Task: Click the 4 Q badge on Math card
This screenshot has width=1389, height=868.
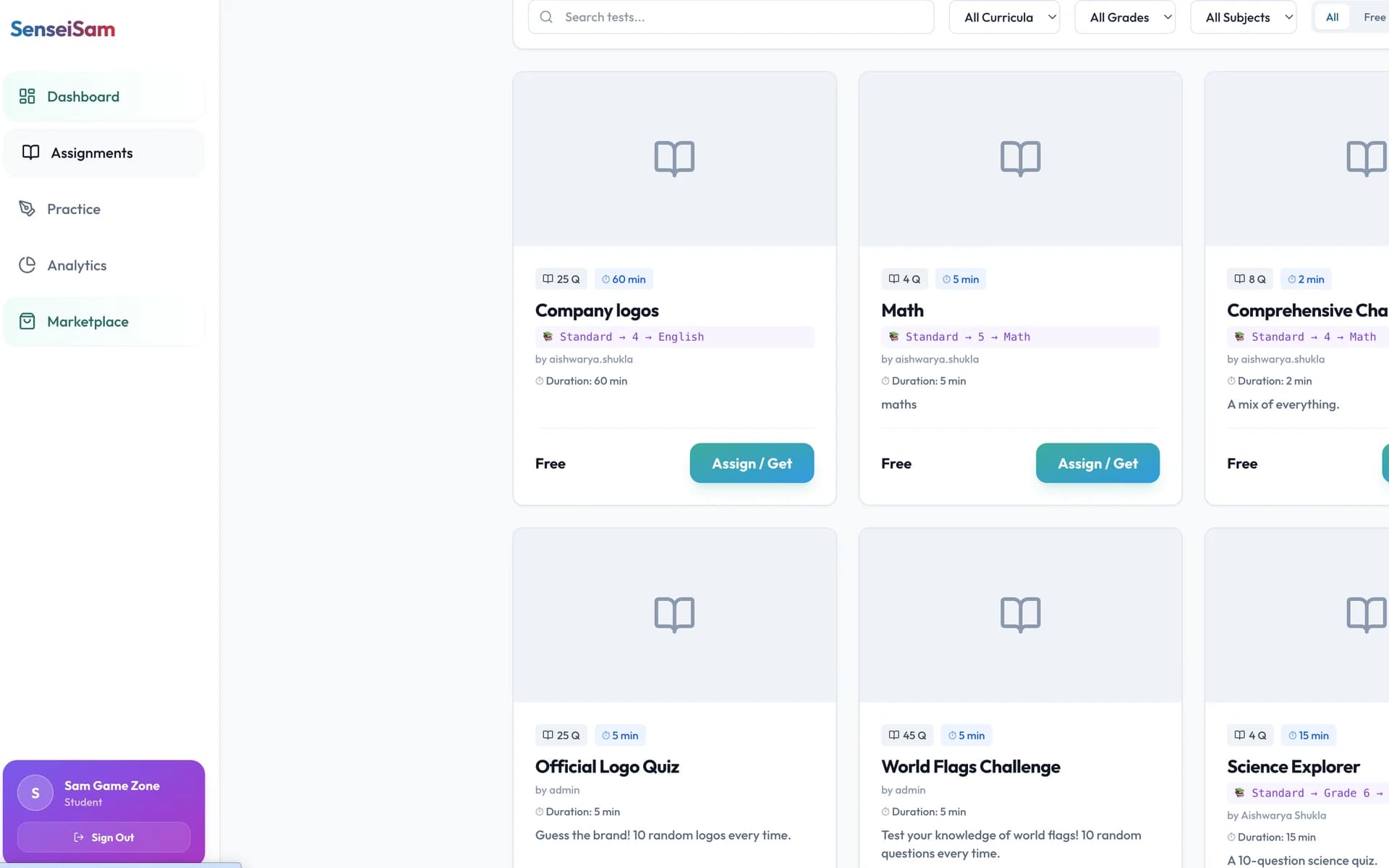Action: pos(904,279)
